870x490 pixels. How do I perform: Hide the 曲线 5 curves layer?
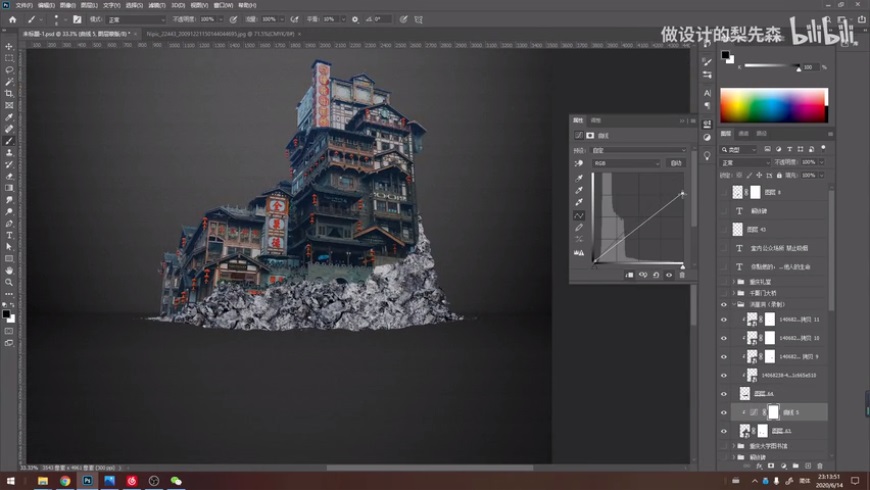coord(724,412)
